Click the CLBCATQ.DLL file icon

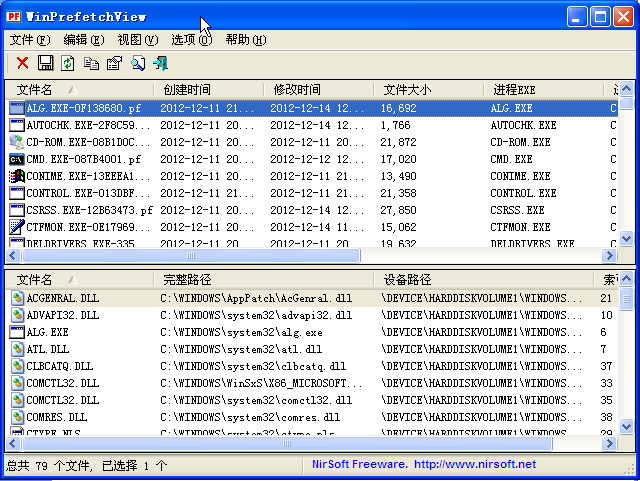pos(17,366)
